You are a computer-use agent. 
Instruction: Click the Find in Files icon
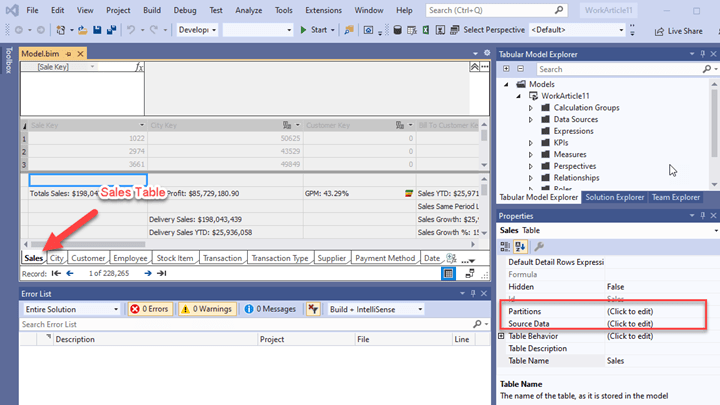click(349, 30)
